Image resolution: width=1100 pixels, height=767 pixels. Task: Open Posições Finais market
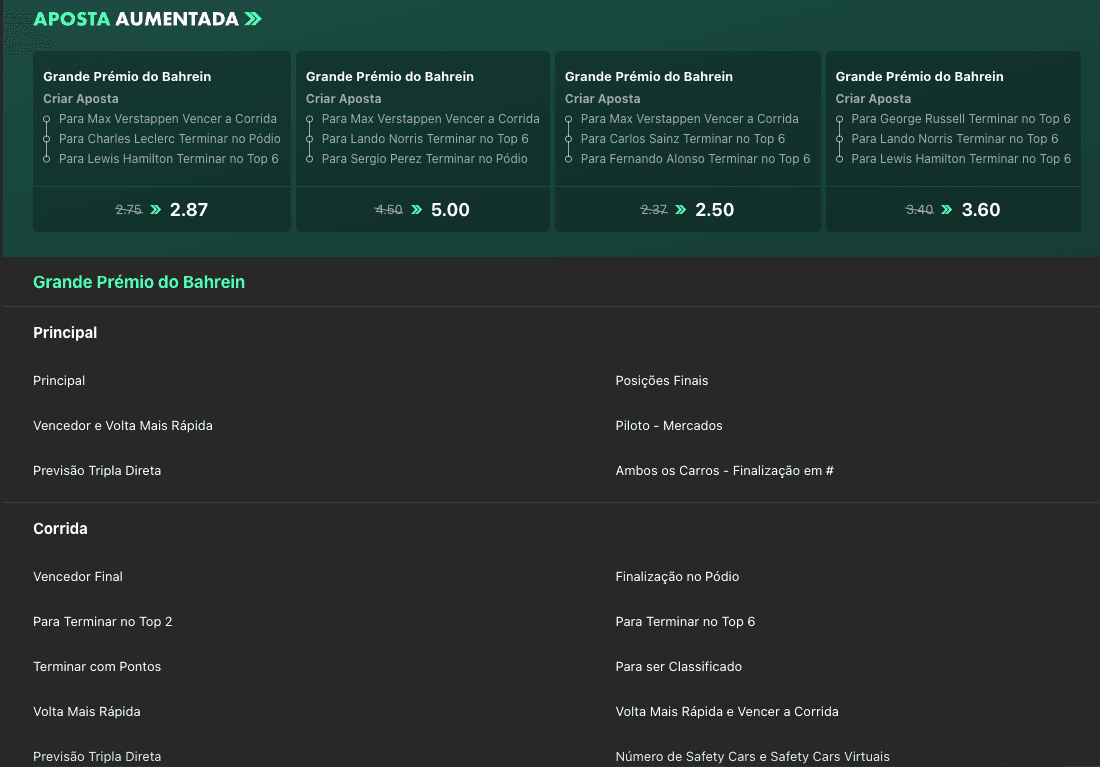tap(662, 380)
